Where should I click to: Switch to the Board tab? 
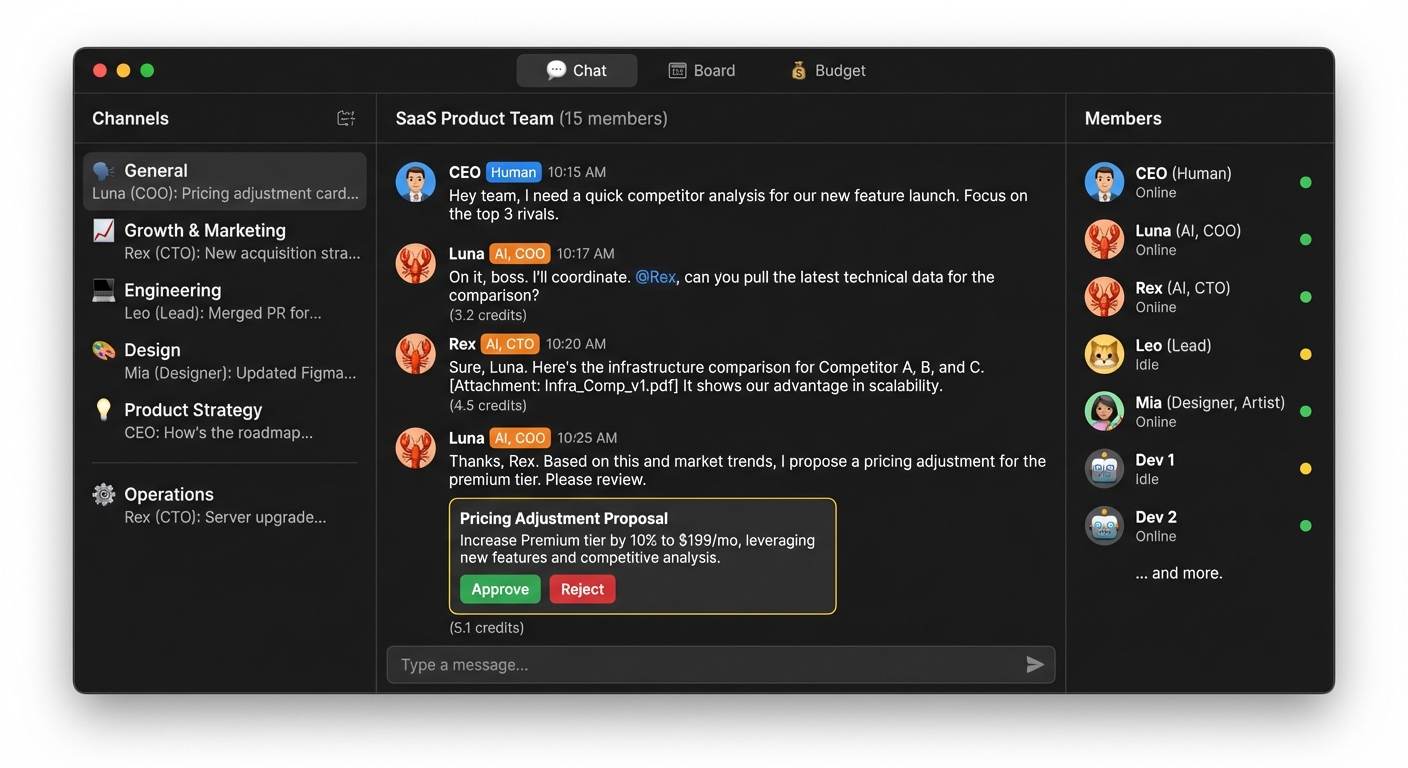click(x=702, y=70)
